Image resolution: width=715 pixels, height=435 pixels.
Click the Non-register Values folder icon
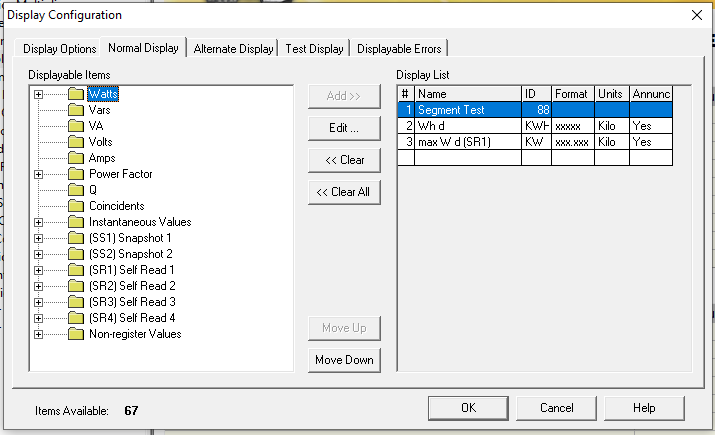pyautogui.click(x=76, y=334)
